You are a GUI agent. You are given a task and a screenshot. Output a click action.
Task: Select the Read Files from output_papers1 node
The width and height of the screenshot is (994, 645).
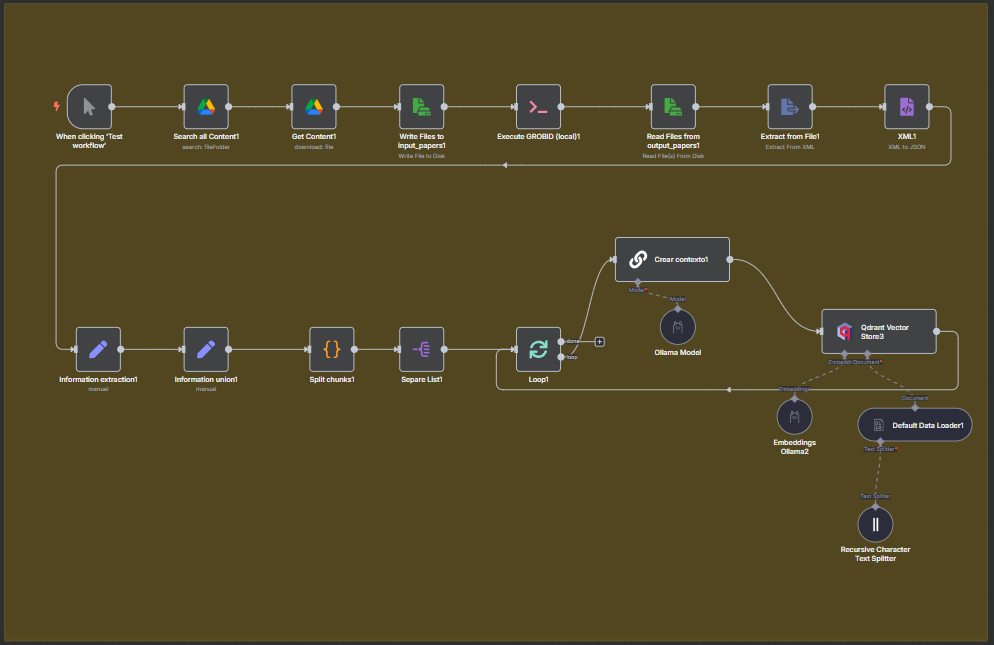(673, 107)
